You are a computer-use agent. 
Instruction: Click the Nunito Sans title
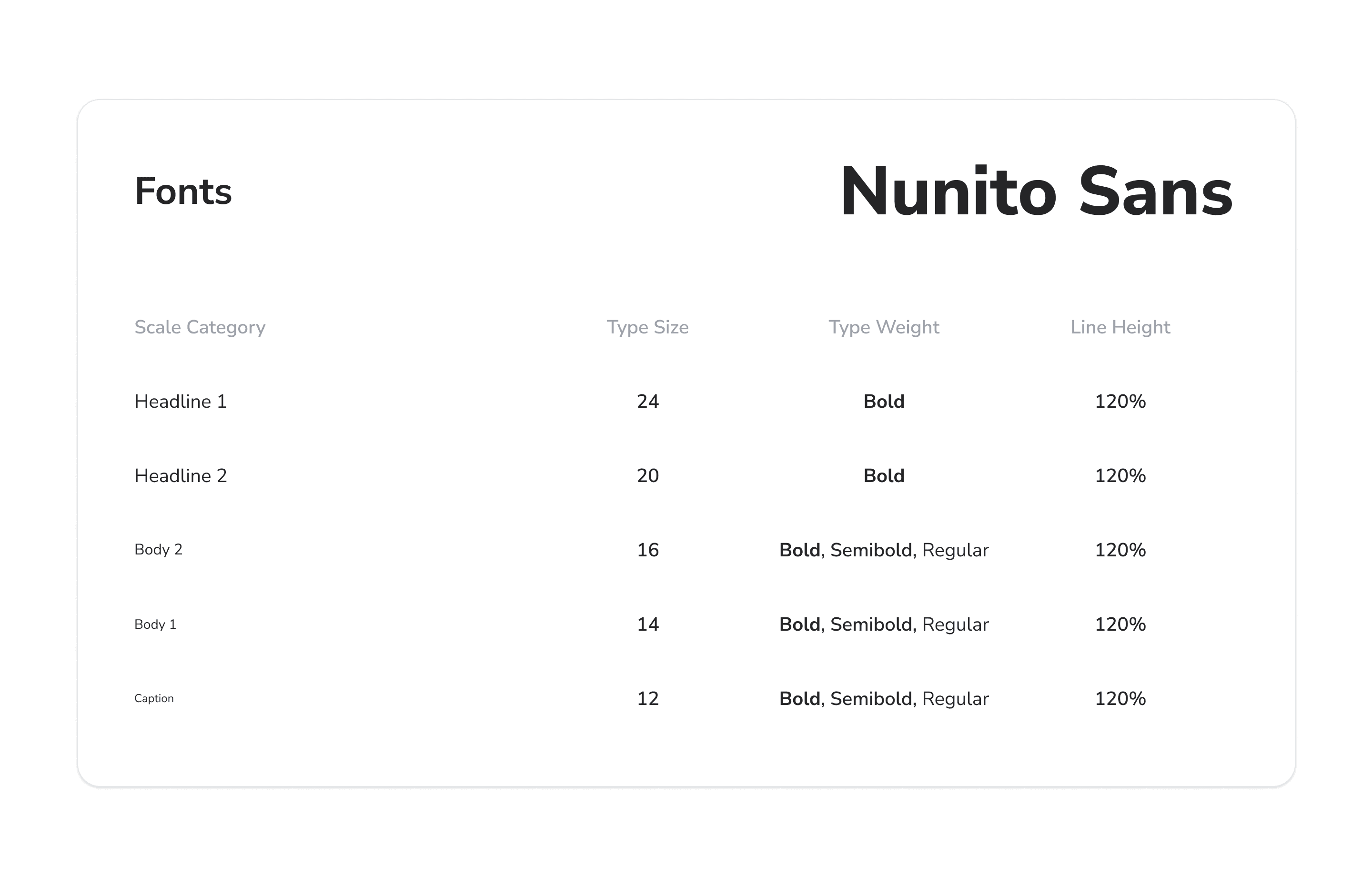tap(1036, 191)
